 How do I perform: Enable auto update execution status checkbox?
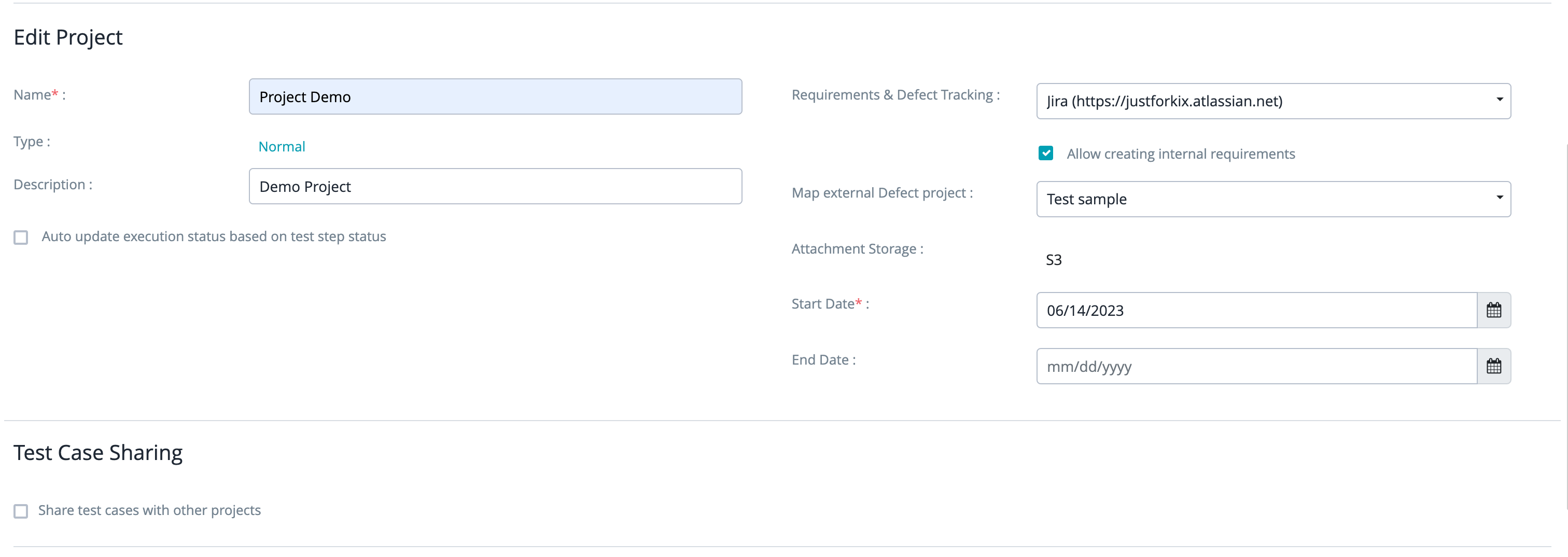(x=21, y=238)
